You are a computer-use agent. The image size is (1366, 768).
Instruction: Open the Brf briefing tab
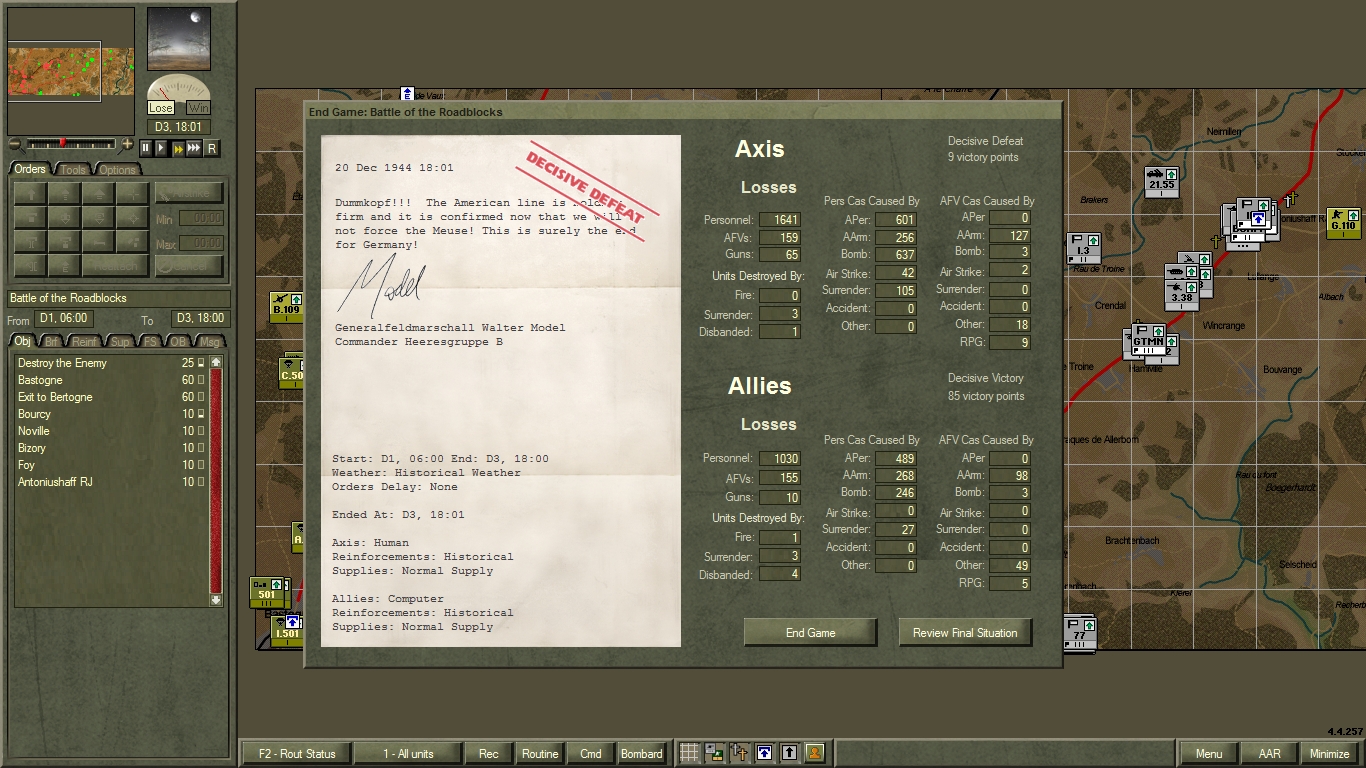tap(51, 342)
